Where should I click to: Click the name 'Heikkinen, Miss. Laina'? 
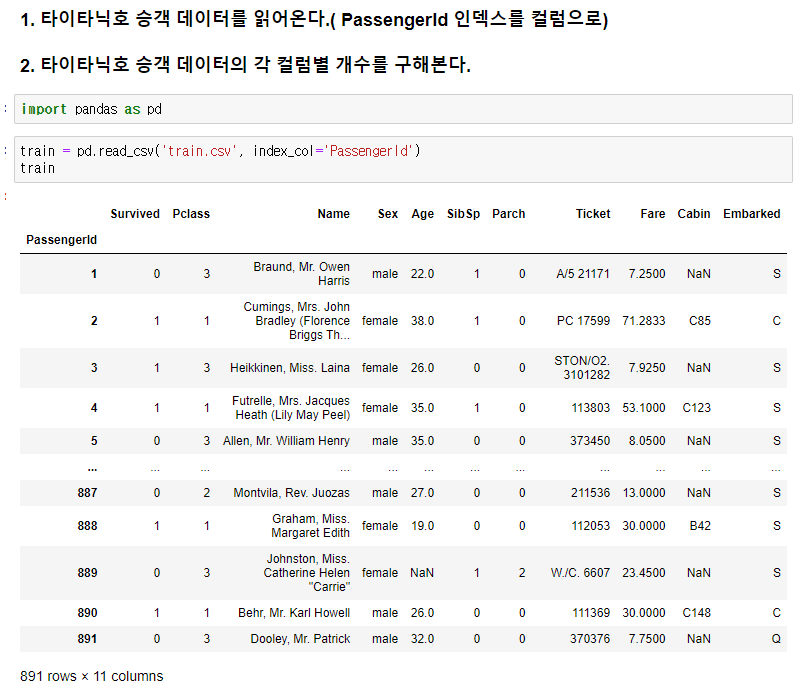(x=290, y=368)
